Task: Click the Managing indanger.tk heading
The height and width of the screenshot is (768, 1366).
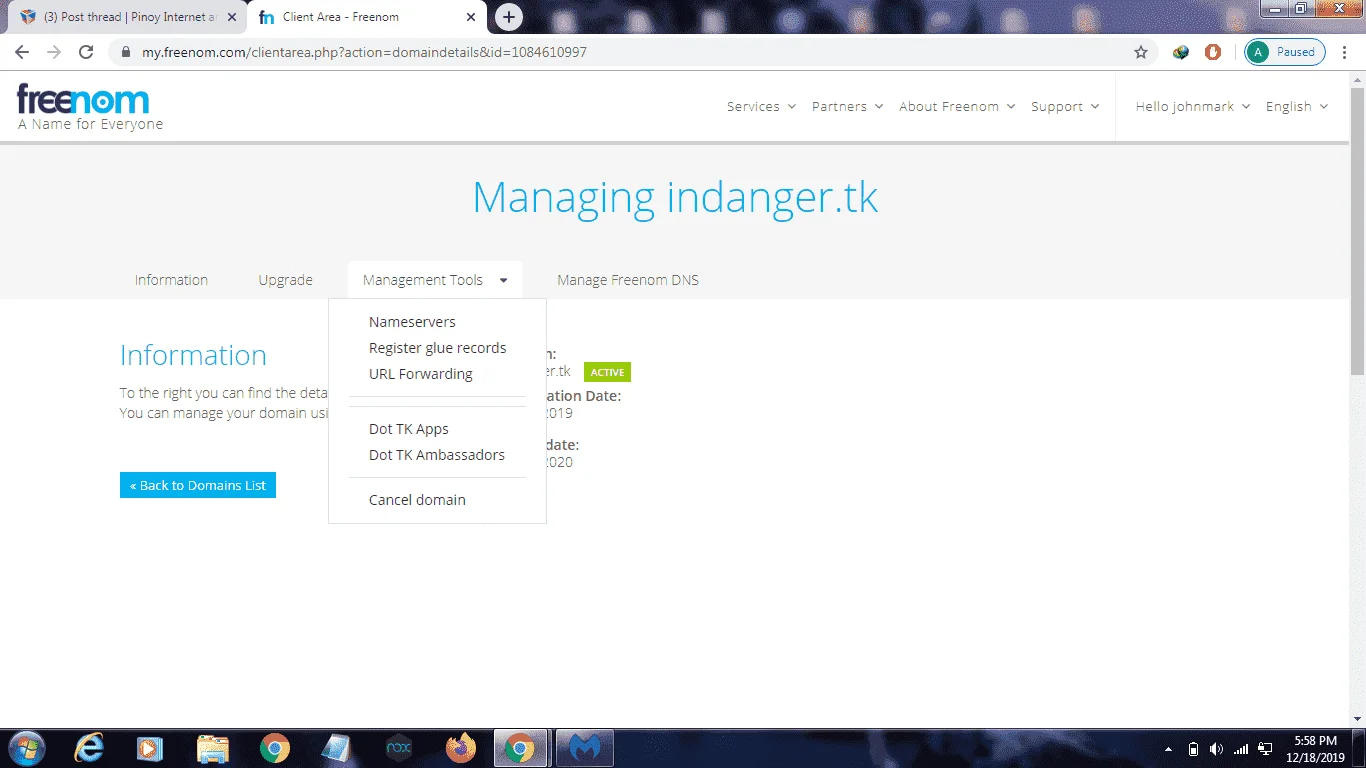Action: point(675,197)
